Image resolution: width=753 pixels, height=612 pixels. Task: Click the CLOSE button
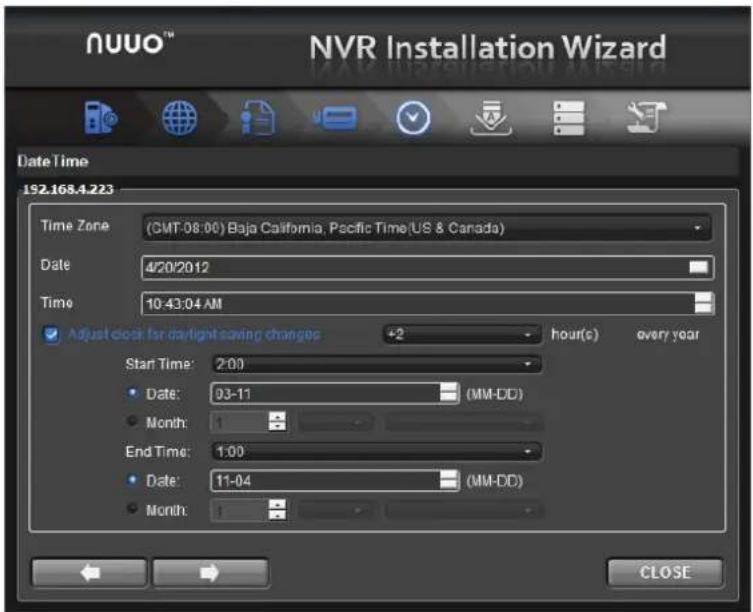[x=665, y=572]
